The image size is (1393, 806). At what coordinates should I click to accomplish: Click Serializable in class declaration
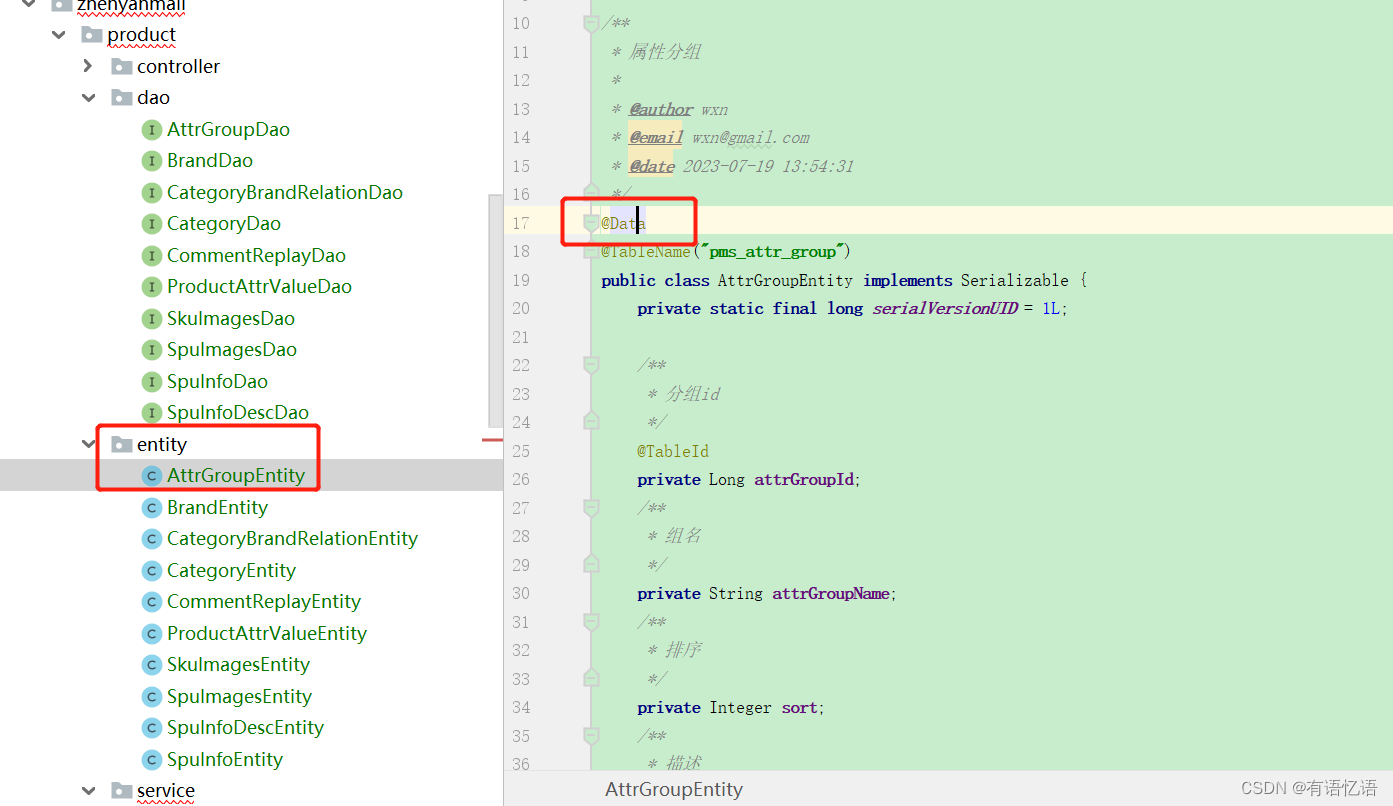[1015, 280]
